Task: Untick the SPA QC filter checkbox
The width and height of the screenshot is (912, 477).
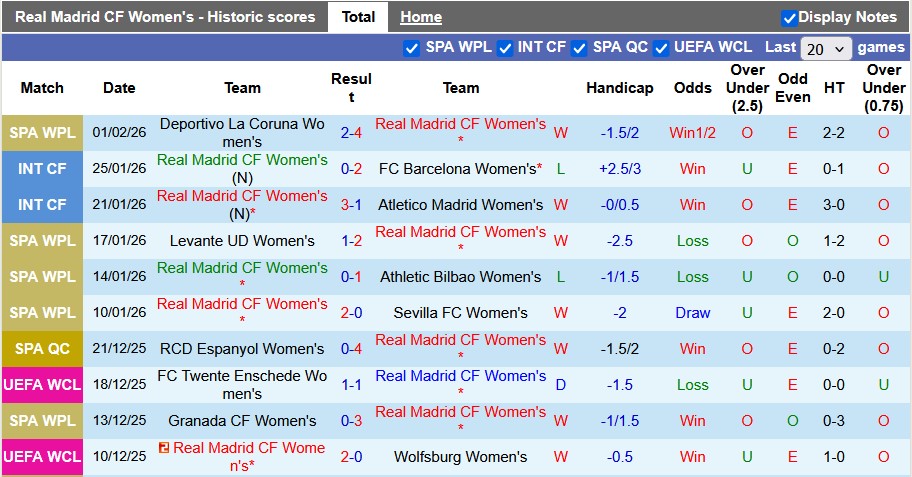Action: click(579, 48)
